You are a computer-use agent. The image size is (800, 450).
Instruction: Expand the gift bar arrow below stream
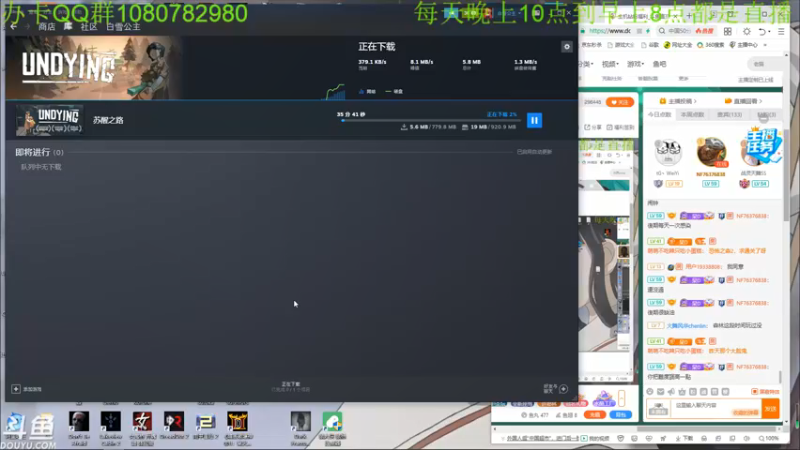621,398
